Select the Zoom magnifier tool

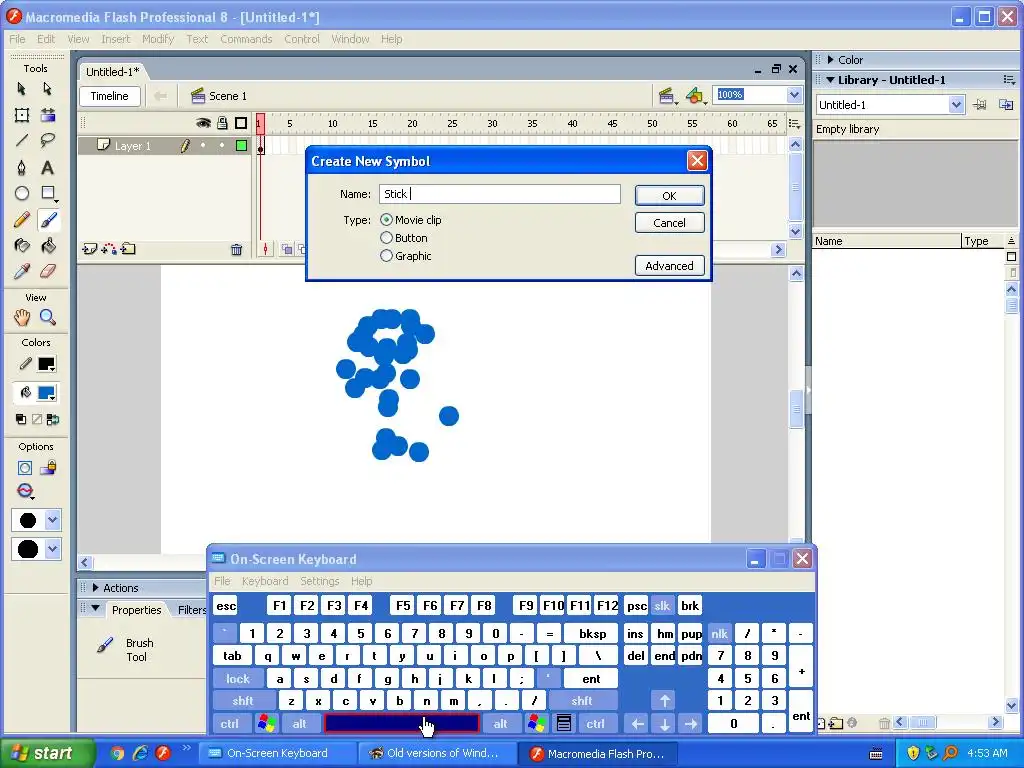48,318
